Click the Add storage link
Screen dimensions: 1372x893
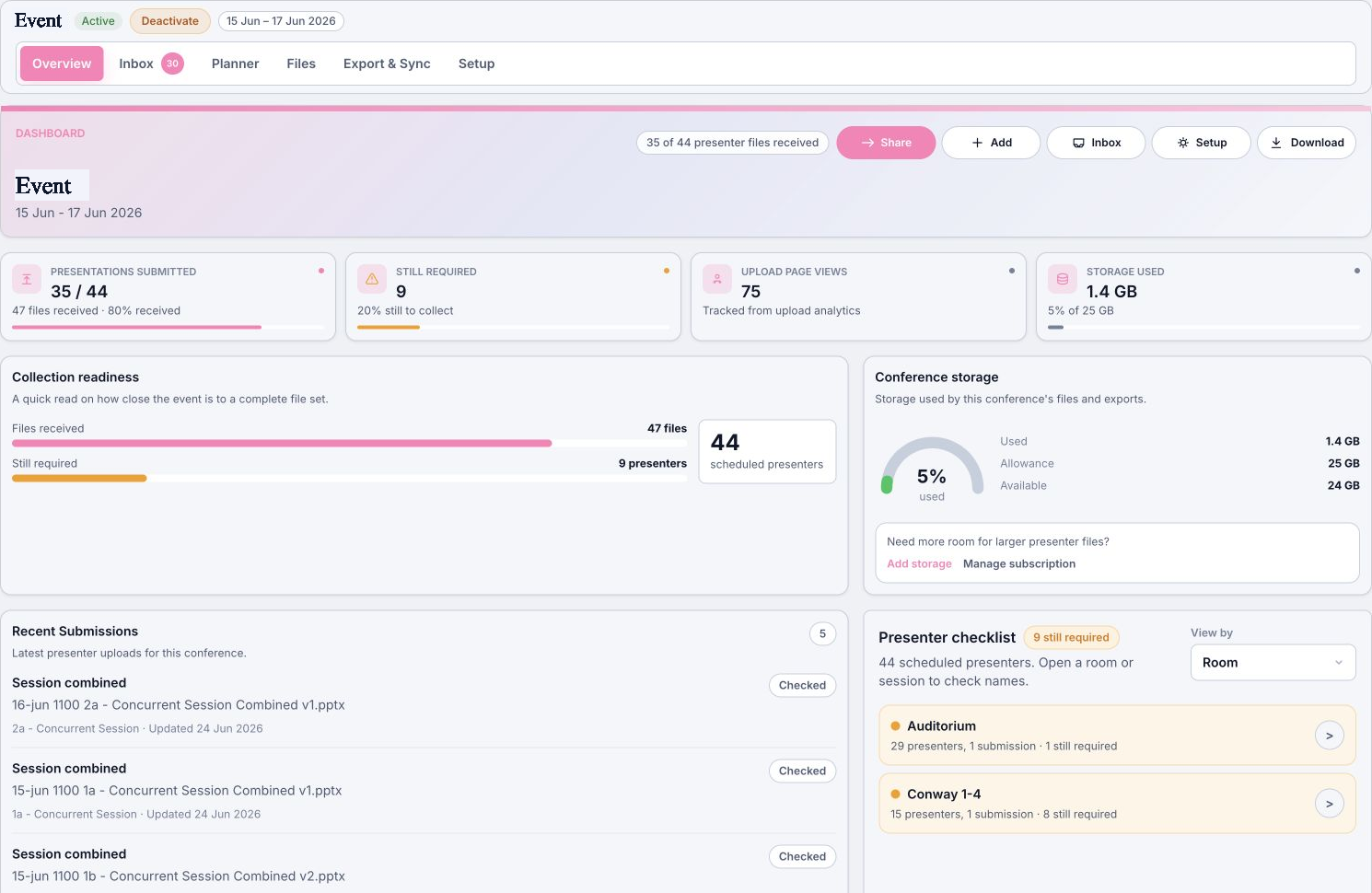coord(919,564)
